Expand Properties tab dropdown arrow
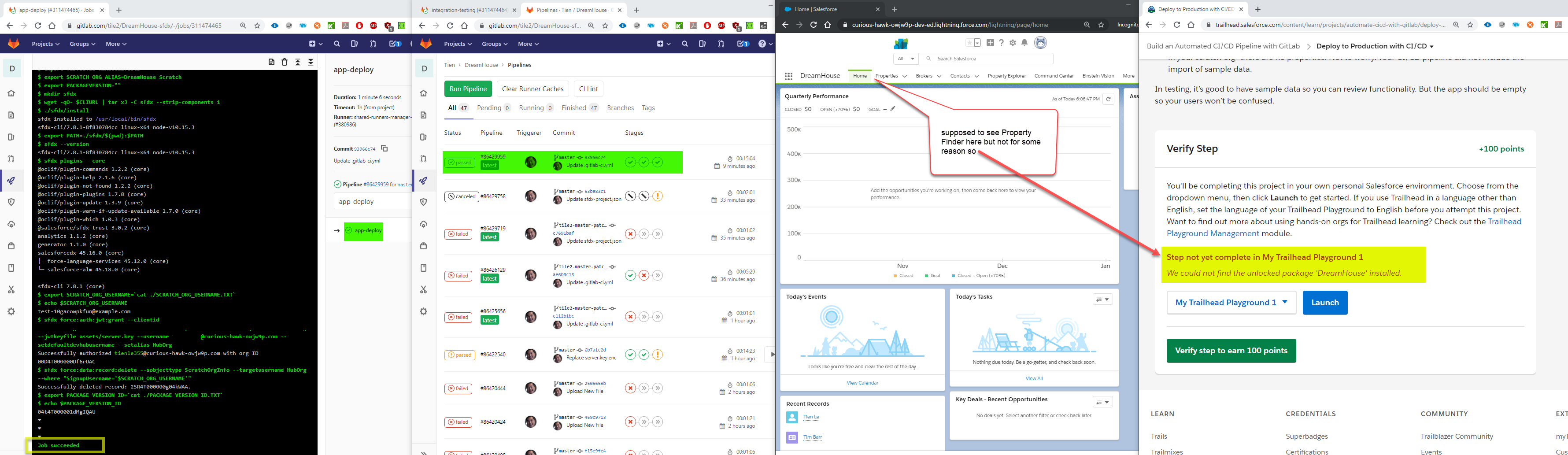Screen dimensions: 1568x455 pos(905,76)
